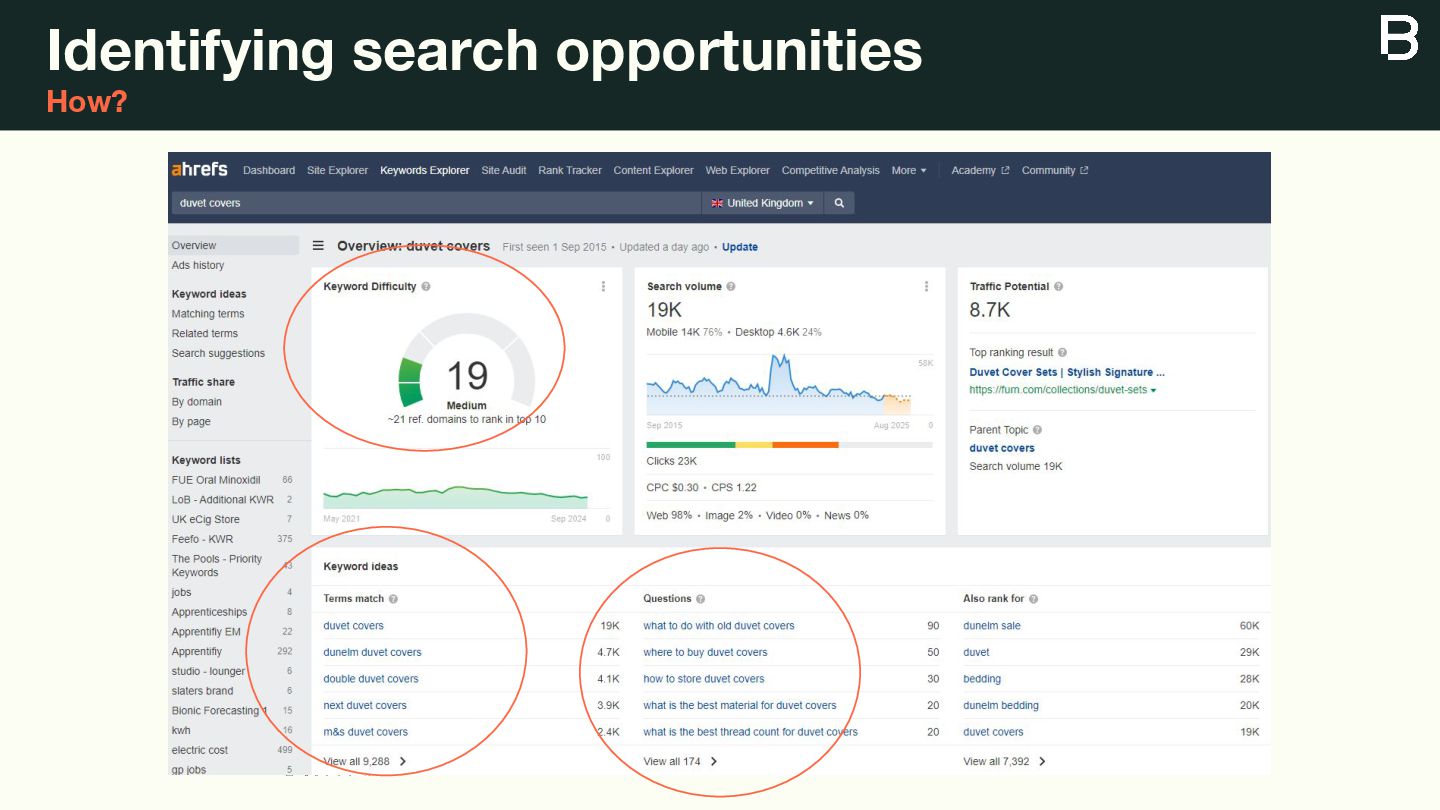Screen dimensions: 1440x810
Task: Switch to Rank Tracker in navigation
Action: [570, 171]
